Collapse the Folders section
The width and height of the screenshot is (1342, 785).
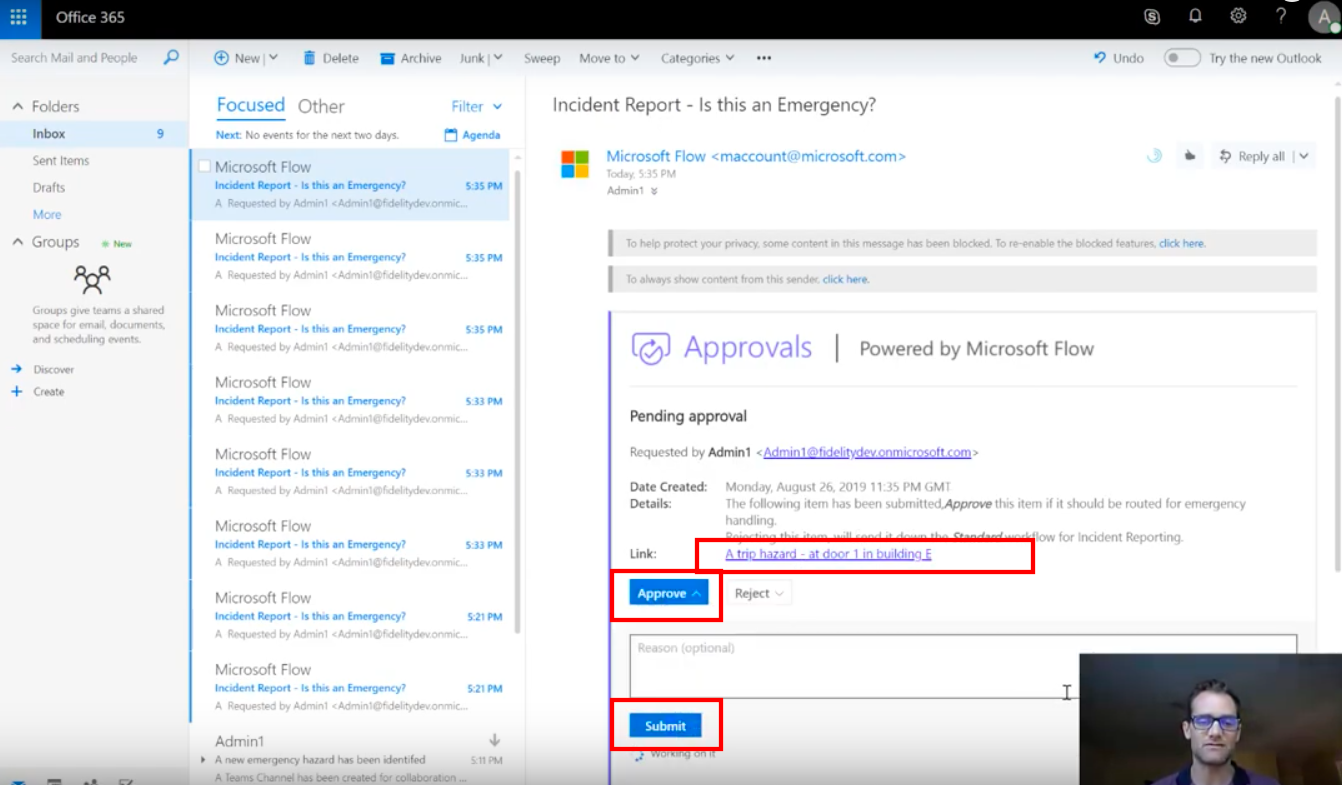point(17,106)
